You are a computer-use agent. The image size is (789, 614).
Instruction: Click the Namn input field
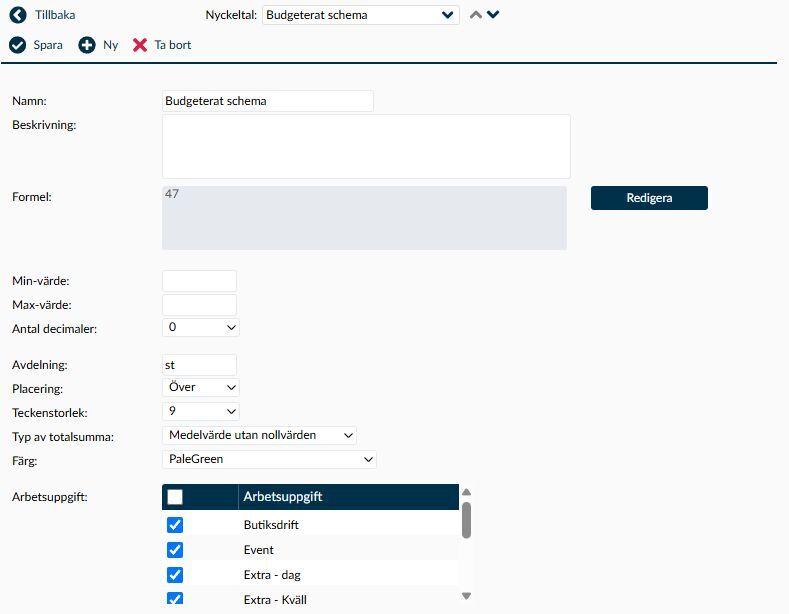(x=268, y=101)
